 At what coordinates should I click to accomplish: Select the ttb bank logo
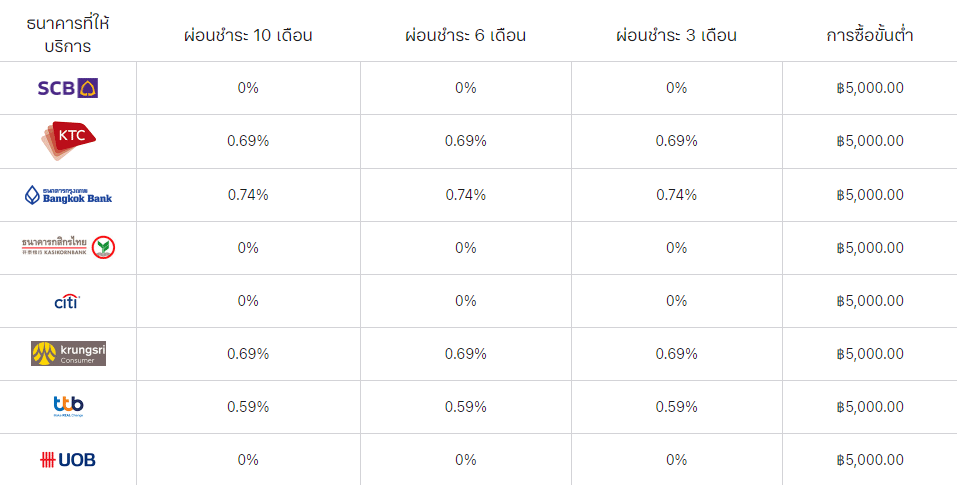[x=68, y=406]
